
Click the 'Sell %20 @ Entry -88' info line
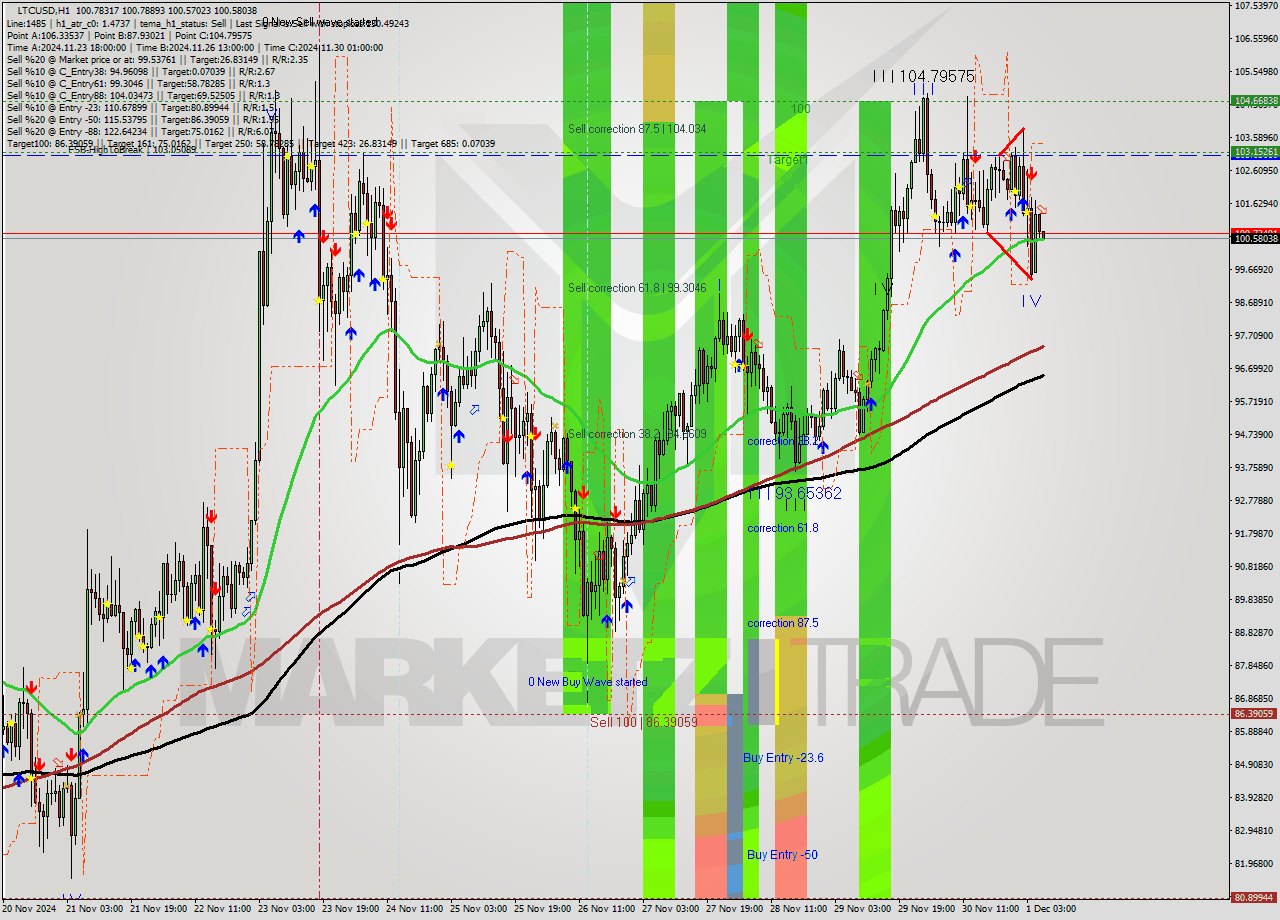pyautogui.click(x=142, y=131)
